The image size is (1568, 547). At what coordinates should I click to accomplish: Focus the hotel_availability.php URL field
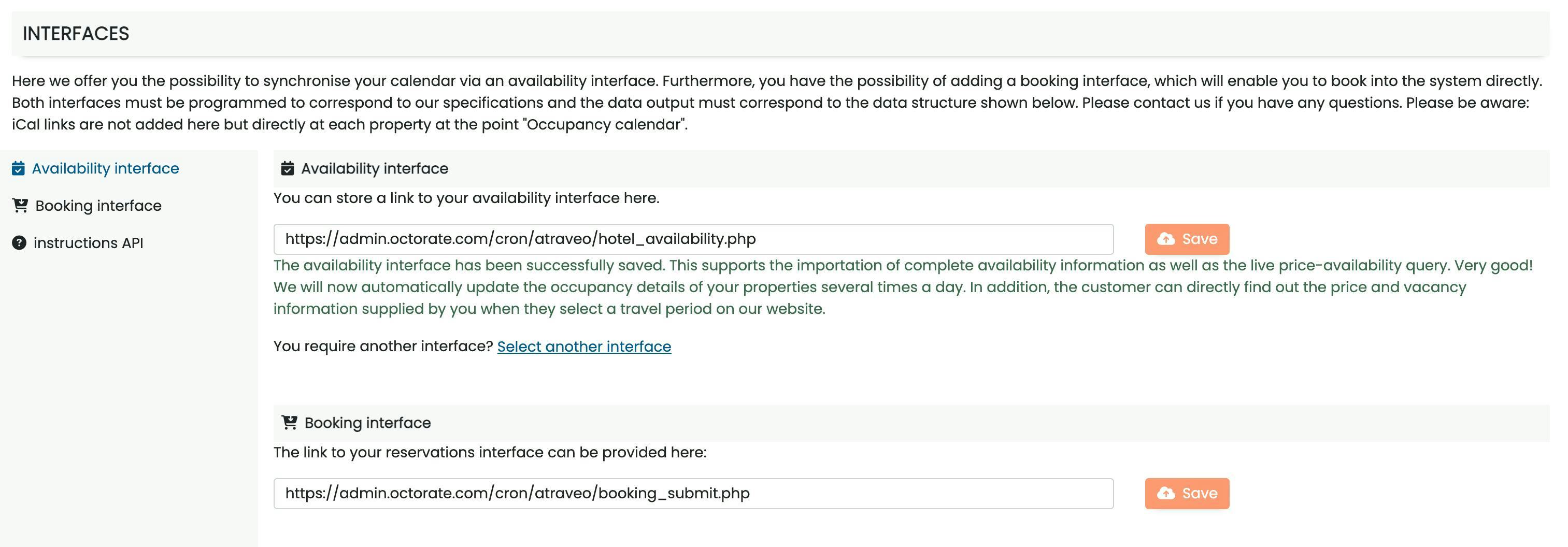pos(693,239)
